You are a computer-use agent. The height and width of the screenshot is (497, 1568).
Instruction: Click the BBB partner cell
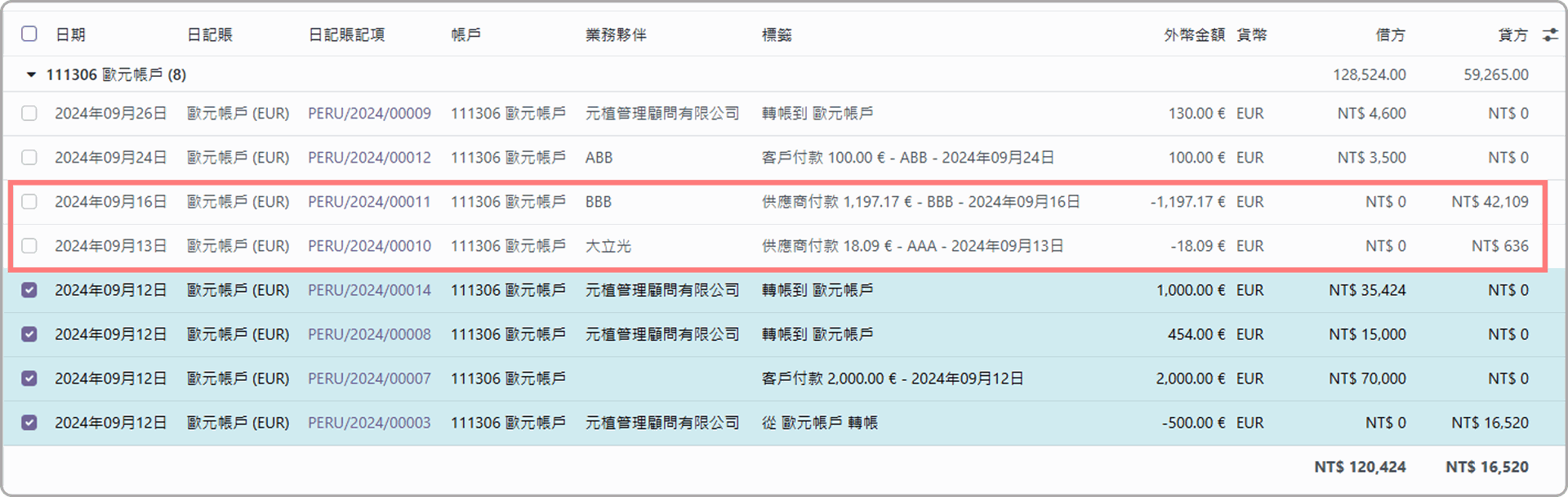click(599, 202)
